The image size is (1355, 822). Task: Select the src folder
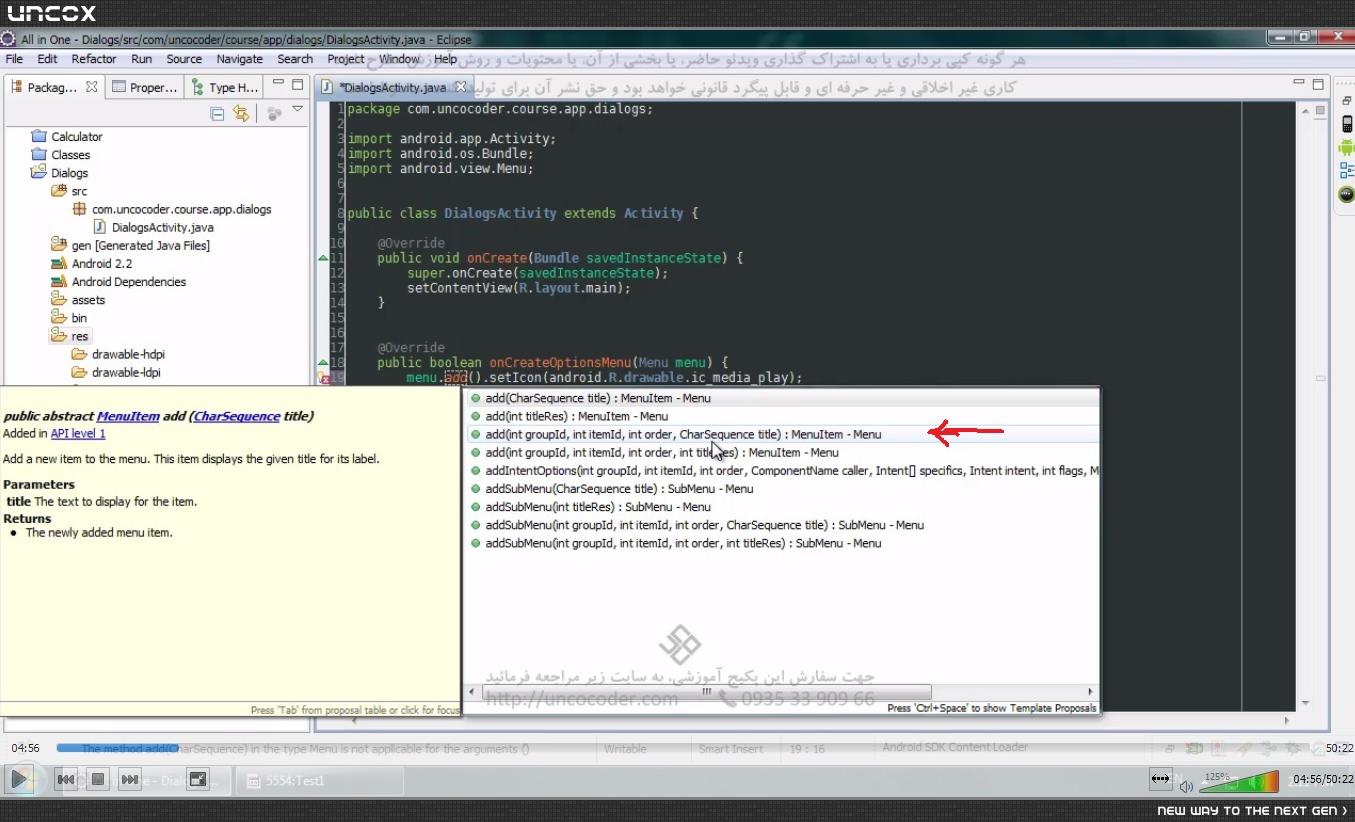click(69, 191)
